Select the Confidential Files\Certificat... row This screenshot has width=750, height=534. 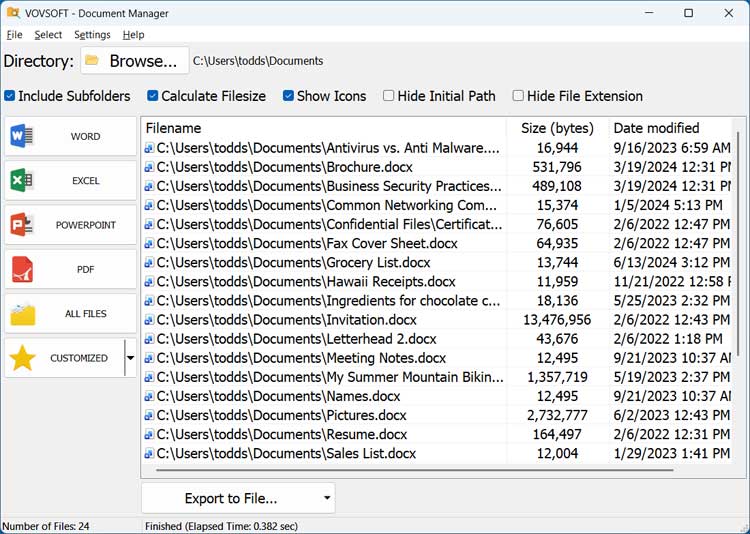pos(437,224)
